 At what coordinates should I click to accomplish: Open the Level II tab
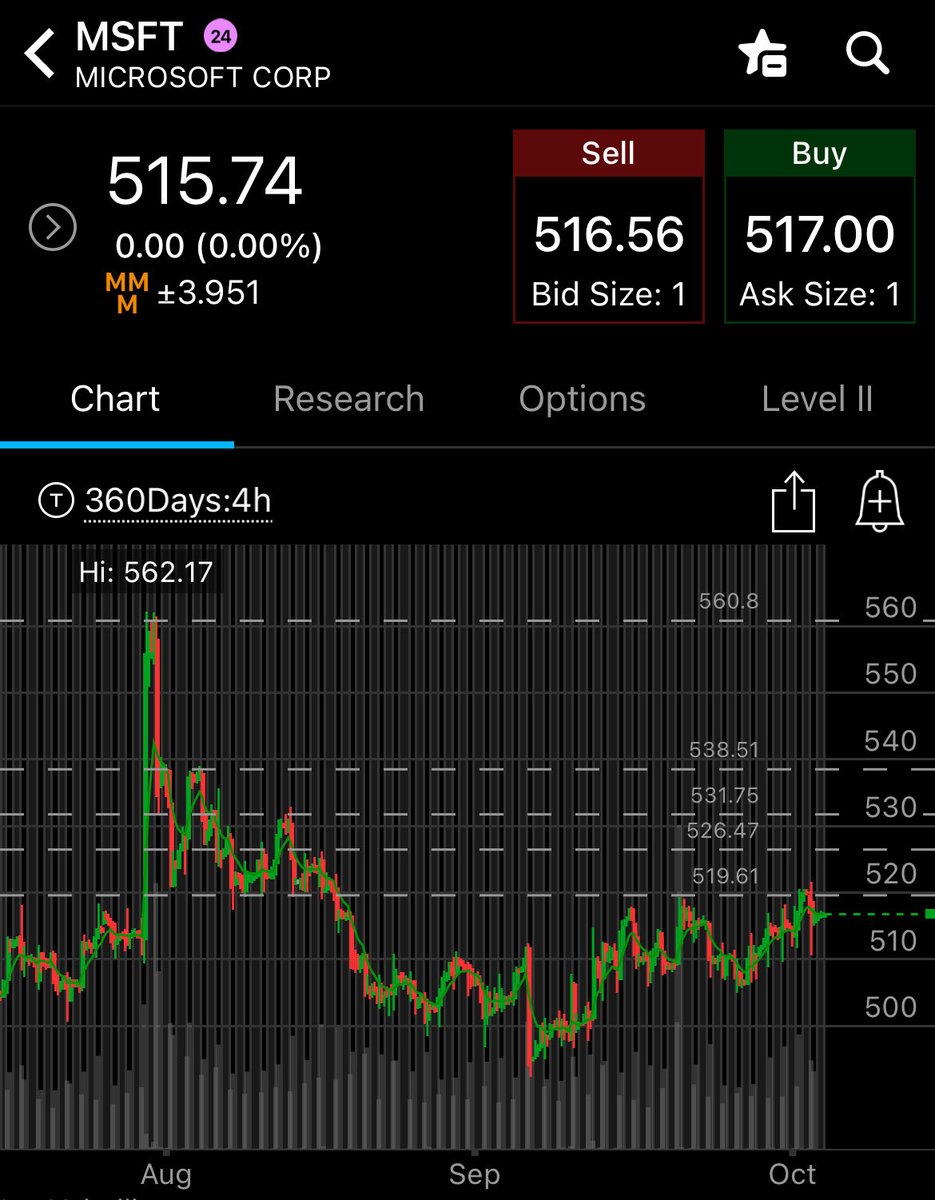click(x=817, y=399)
